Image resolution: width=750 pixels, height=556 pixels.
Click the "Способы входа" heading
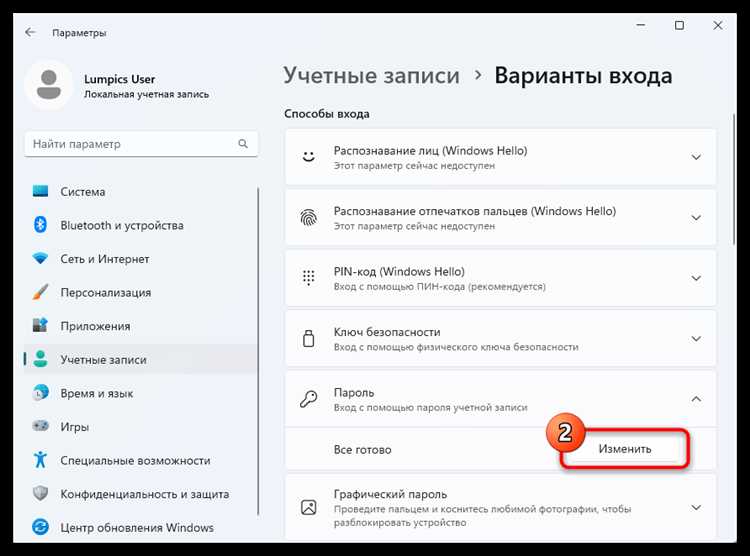coord(327,114)
